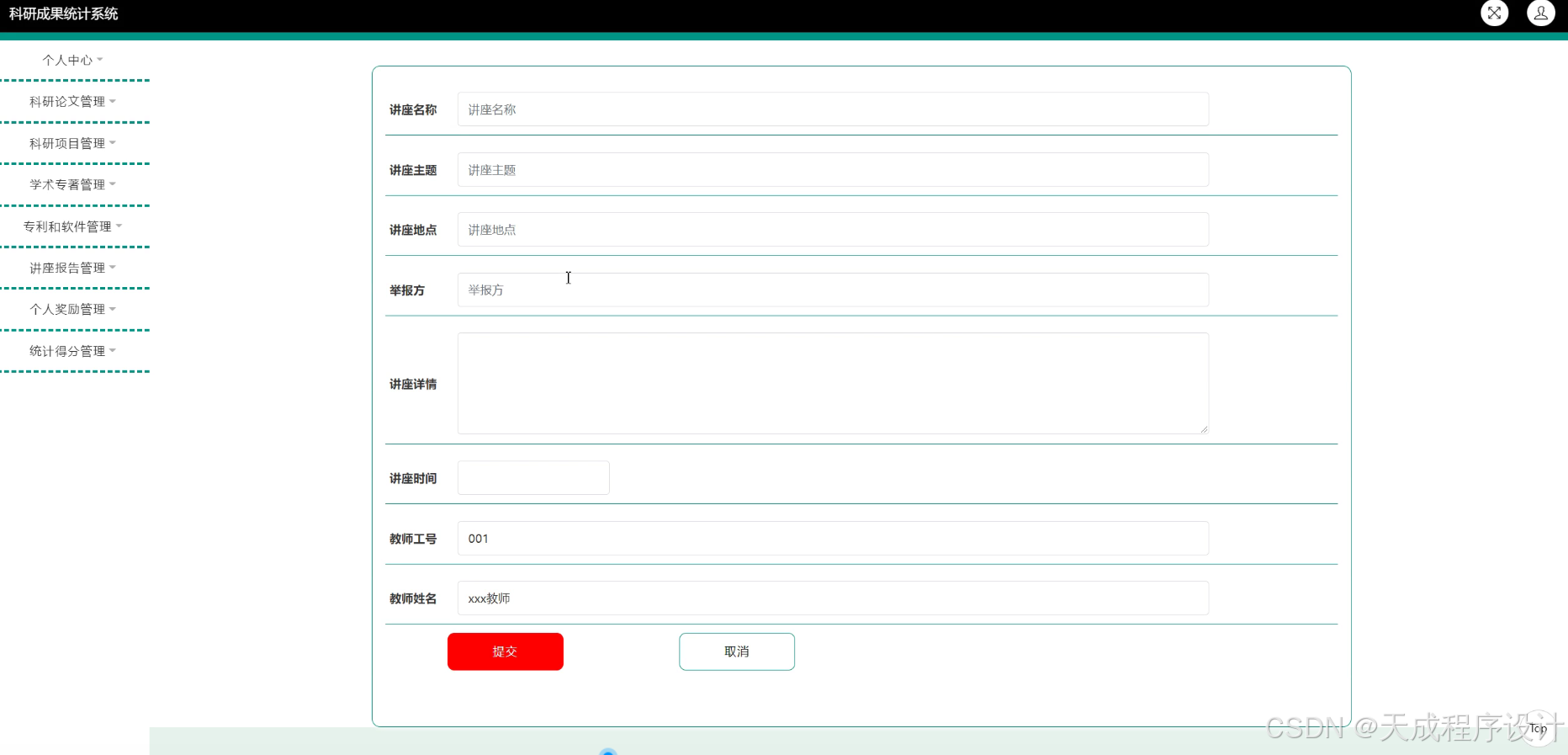1568x755 pixels.
Task: Expand the 科研论文管理 sidebar menu
Action: point(72,101)
